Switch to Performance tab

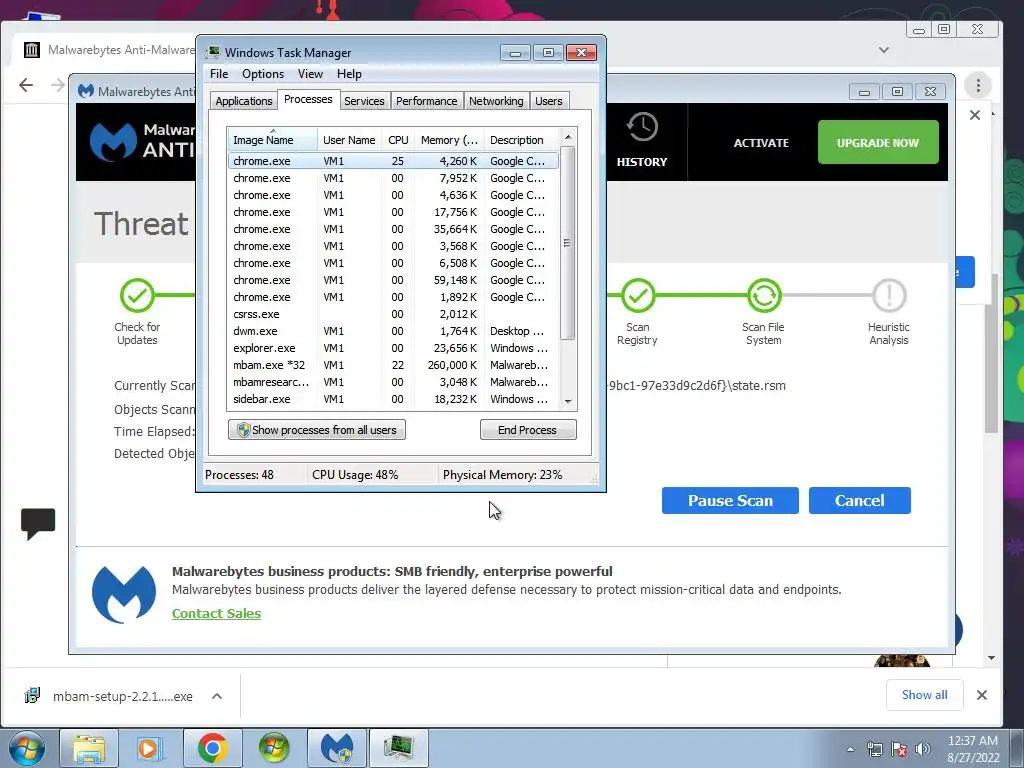click(426, 101)
